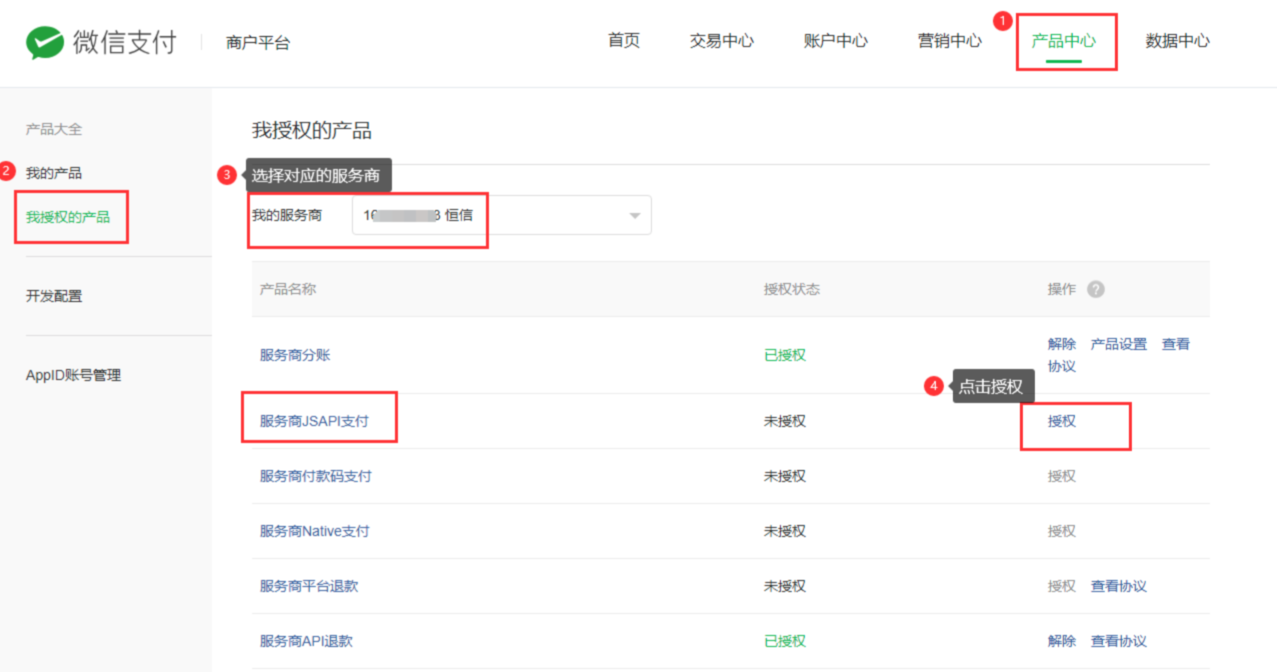The image size is (1277, 672).
Task: Click 授权 for 服务商平台退款
Action: (x=1062, y=586)
